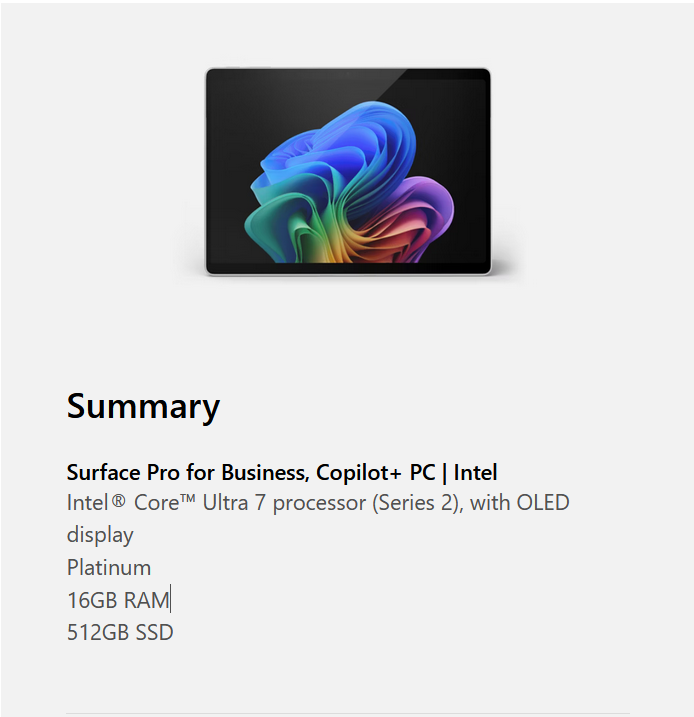Click the registered trademark symbol after Intel
The width and height of the screenshot is (694, 717).
[119, 502]
